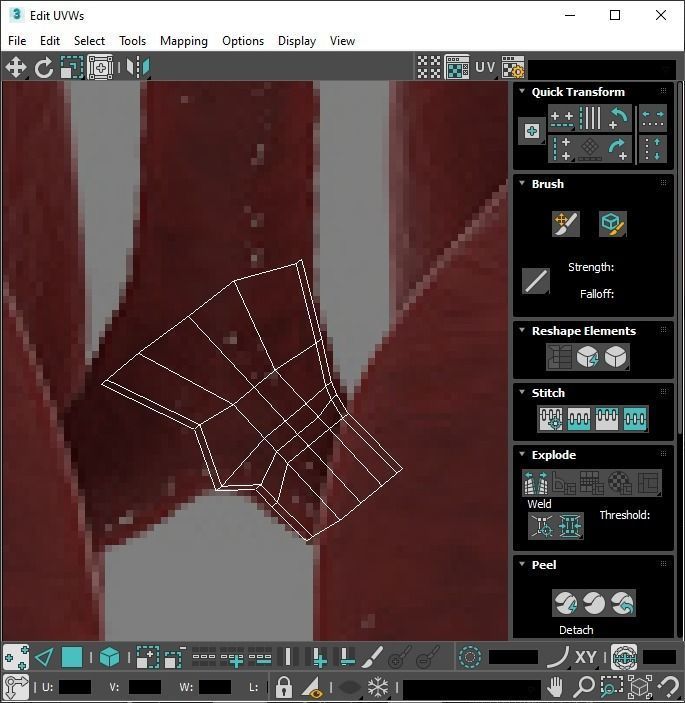Select the Move Selected Subobject tool
The height and width of the screenshot is (703, 685).
tap(16, 68)
